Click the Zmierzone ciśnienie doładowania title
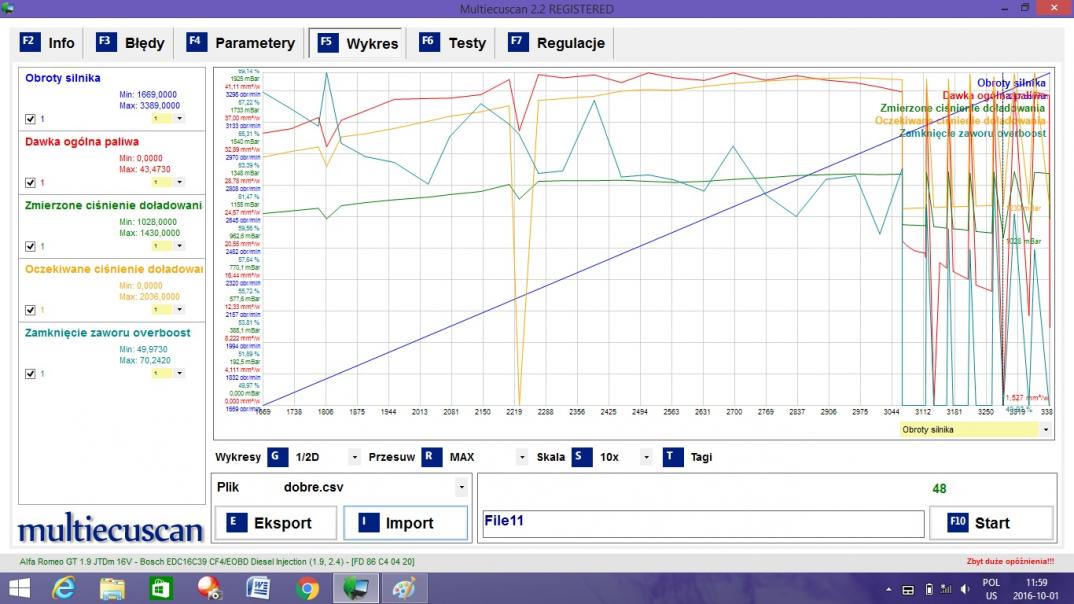This screenshot has height=604, width=1074. coord(114,205)
